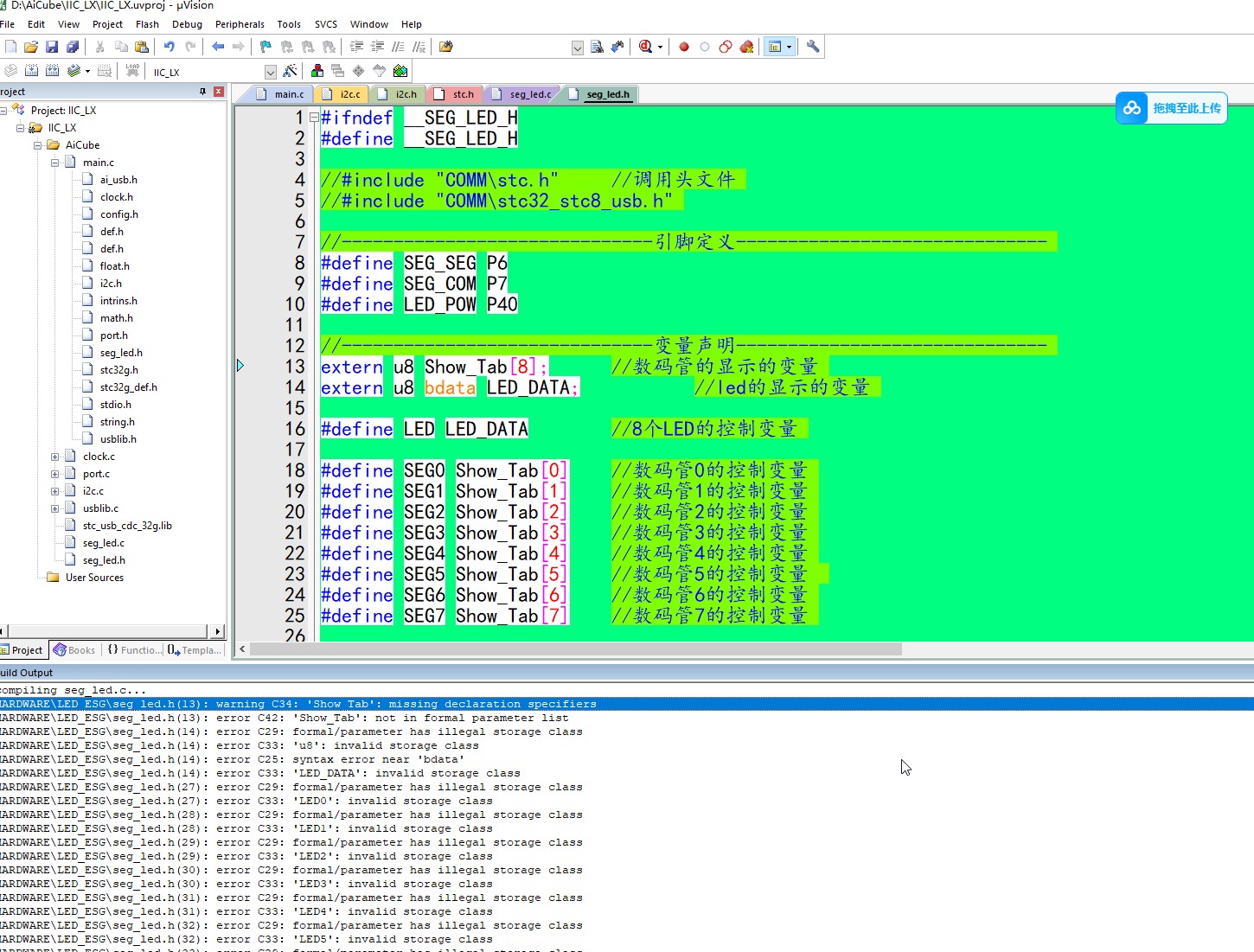Click the Manage Project Items icon
Screen dimensions: 1254x952
pyautogui.click(x=317, y=71)
